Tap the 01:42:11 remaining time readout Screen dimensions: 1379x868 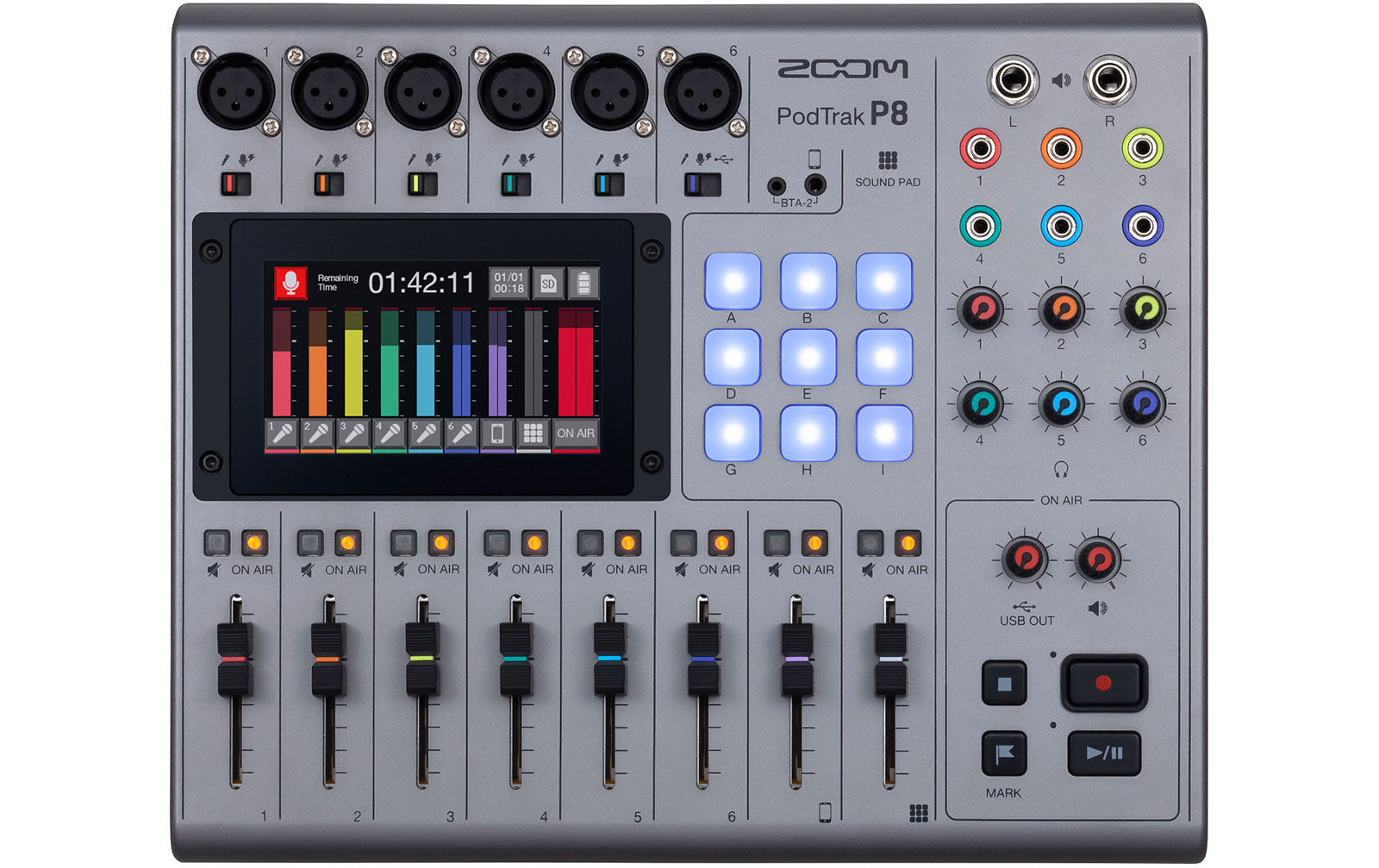point(421,283)
